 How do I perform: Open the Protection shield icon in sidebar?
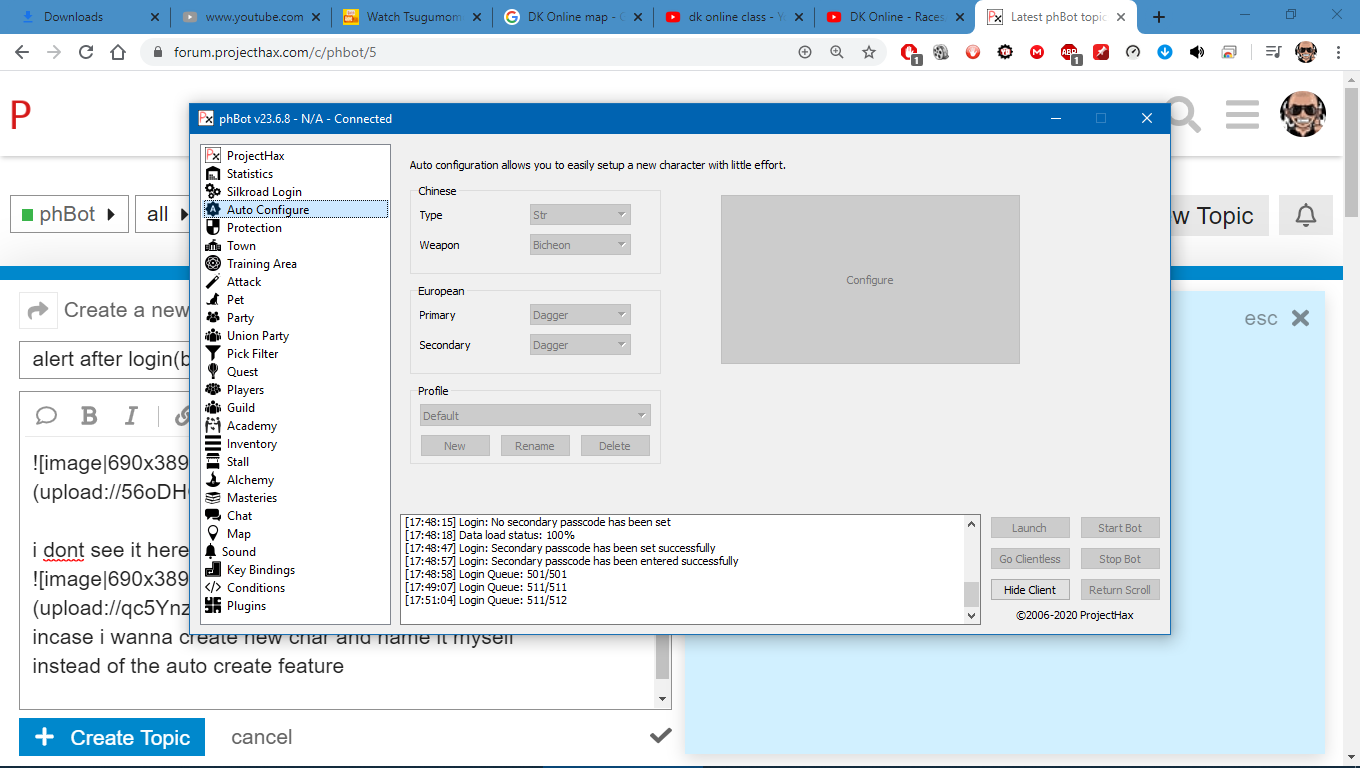click(212, 228)
